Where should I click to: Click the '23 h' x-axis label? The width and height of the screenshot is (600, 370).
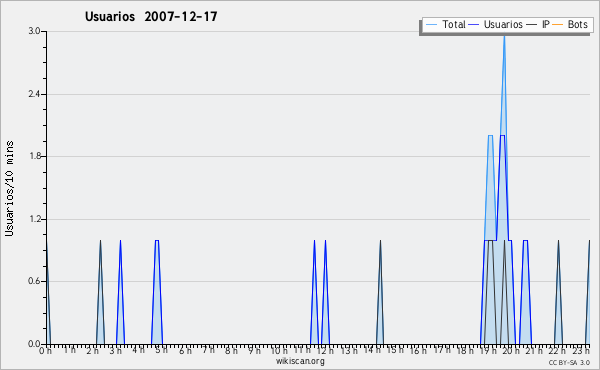pyautogui.click(x=581, y=350)
